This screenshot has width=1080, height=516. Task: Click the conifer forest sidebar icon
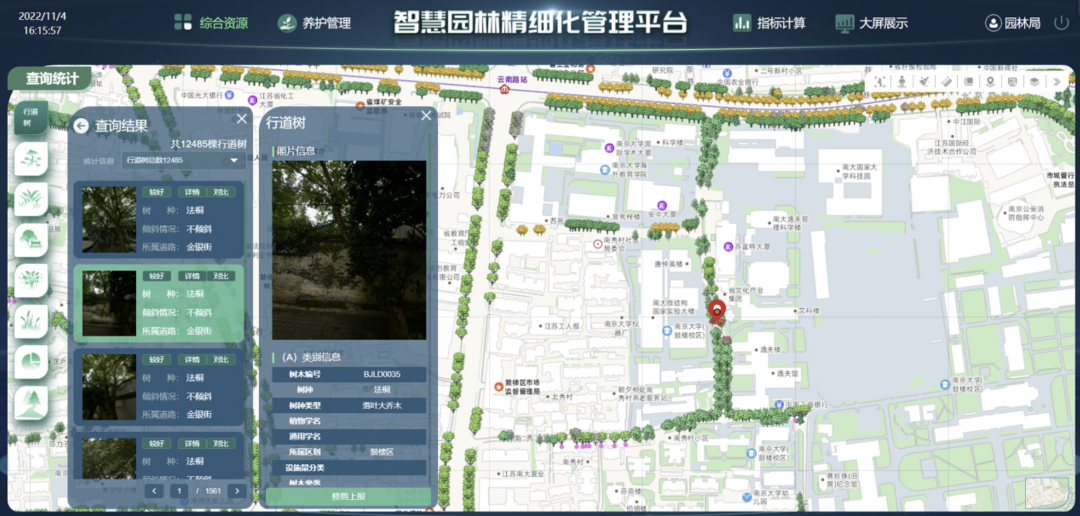pos(31,403)
